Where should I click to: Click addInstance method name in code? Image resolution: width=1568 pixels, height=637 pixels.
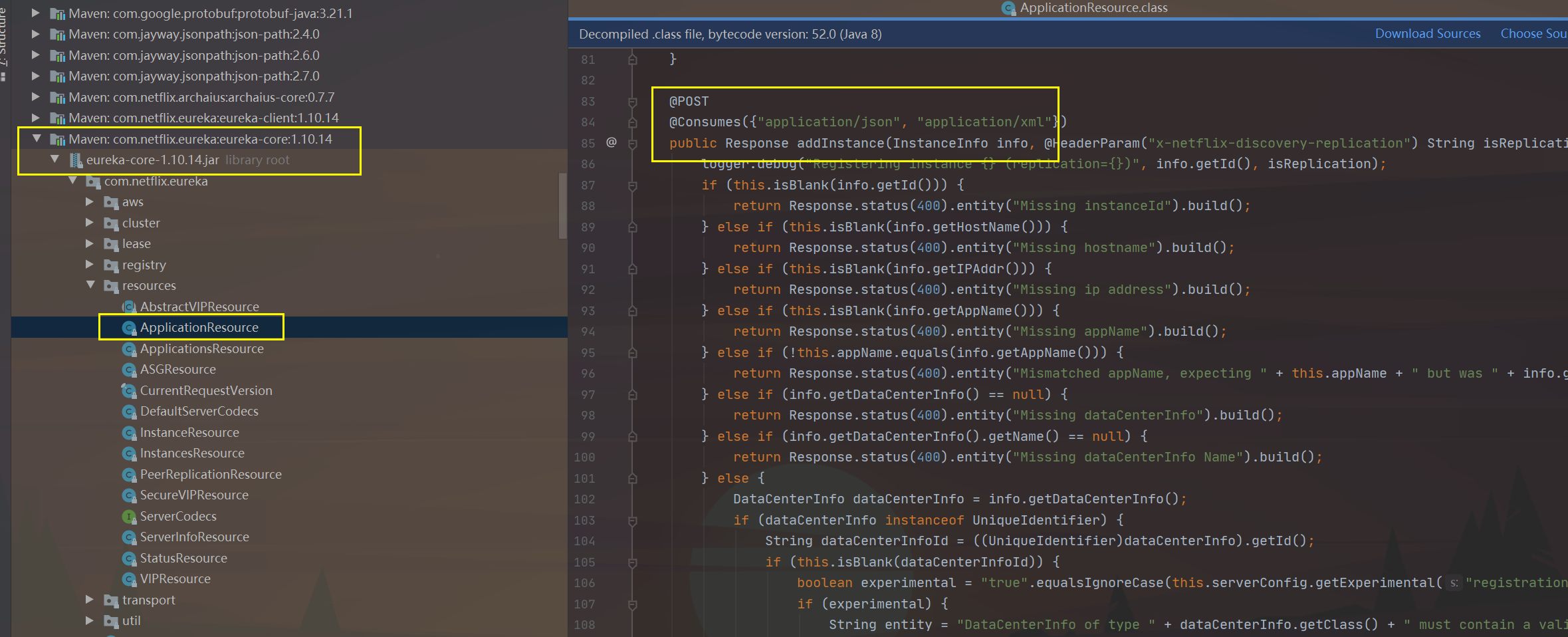click(841, 143)
